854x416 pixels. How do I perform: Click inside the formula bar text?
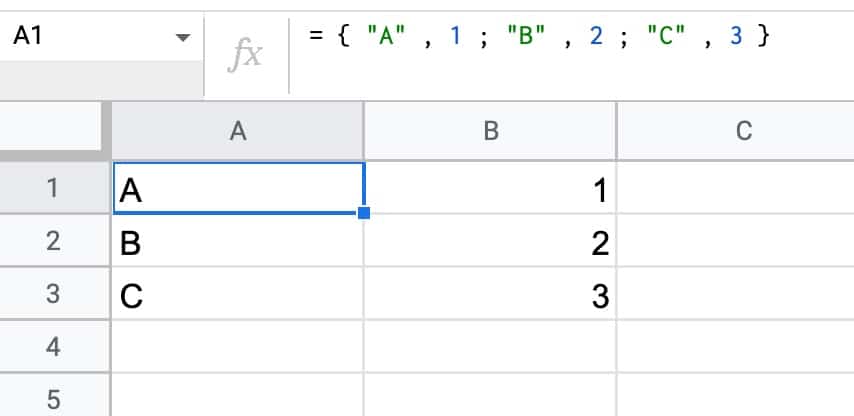tap(539, 36)
